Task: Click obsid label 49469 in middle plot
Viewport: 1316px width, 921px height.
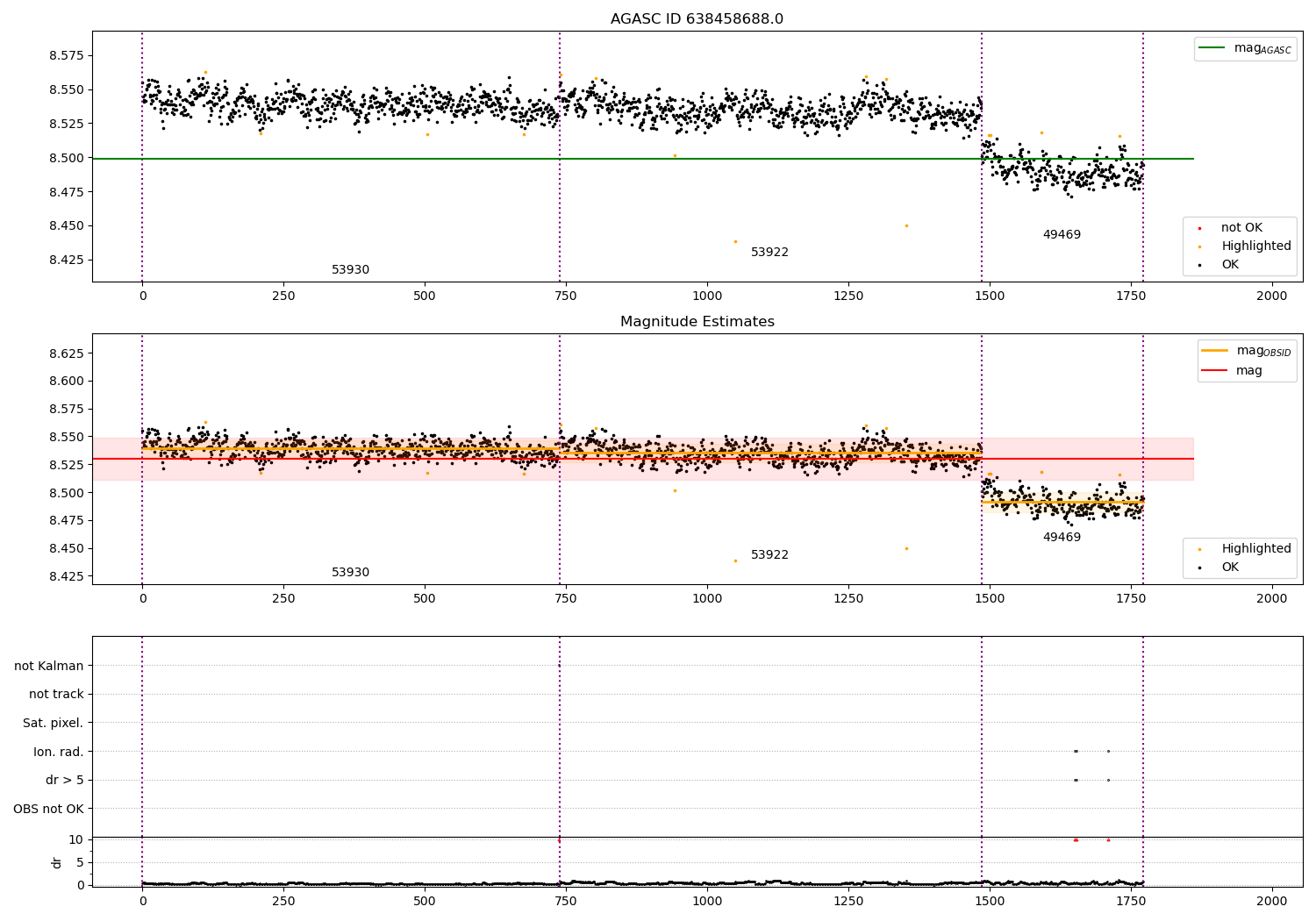Action: [1062, 538]
